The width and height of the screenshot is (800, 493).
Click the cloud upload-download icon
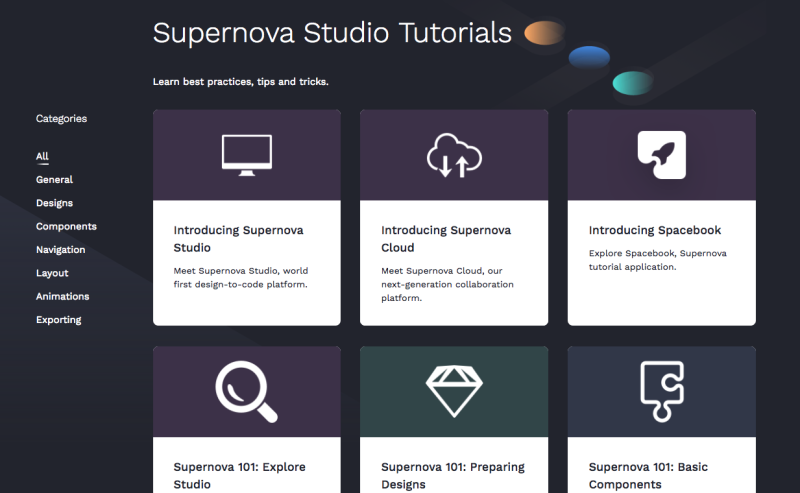(454, 155)
